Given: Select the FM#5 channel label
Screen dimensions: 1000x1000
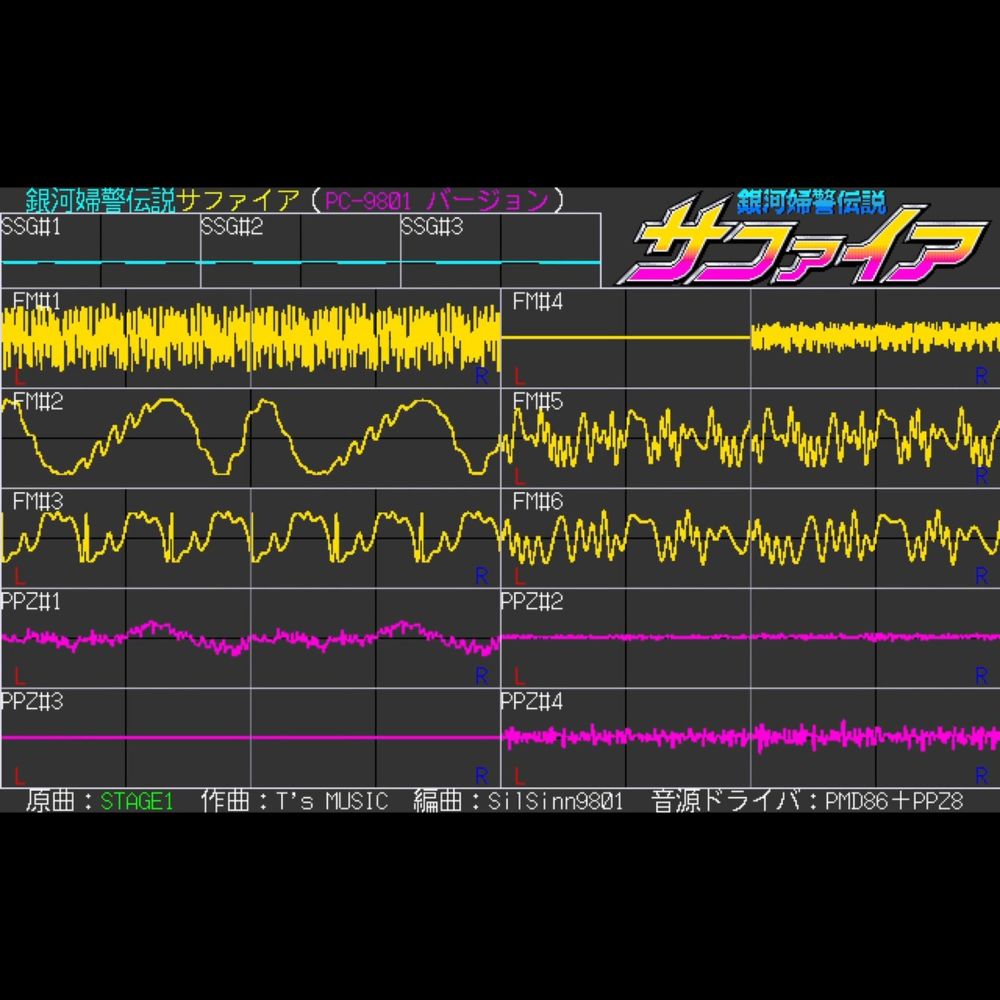Looking at the screenshot, I should point(538,401).
